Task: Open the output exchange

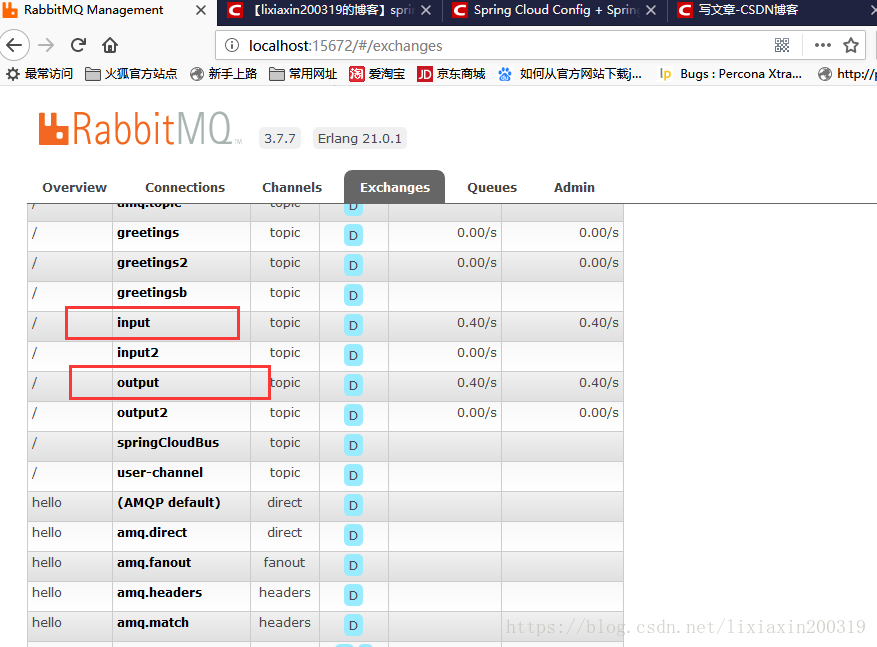Action: 138,382
